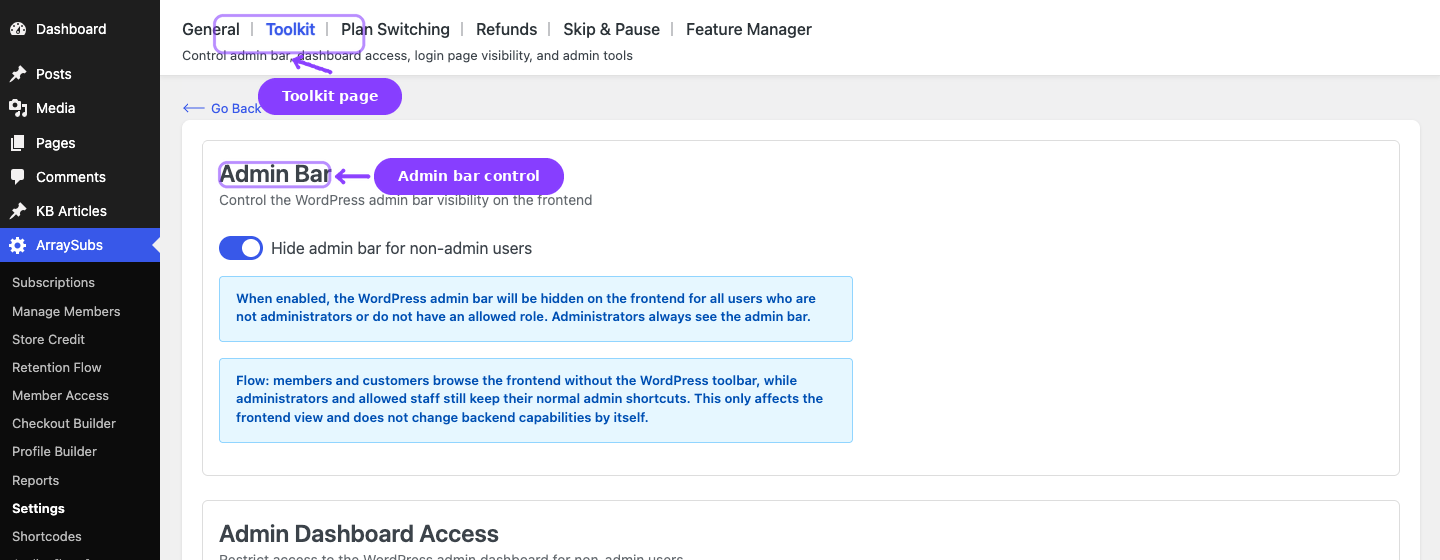Image resolution: width=1440 pixels, height=560 pixels.
Task: Click the 'Flow: members and customers browse' notice
Action: (x=536, y=400)
